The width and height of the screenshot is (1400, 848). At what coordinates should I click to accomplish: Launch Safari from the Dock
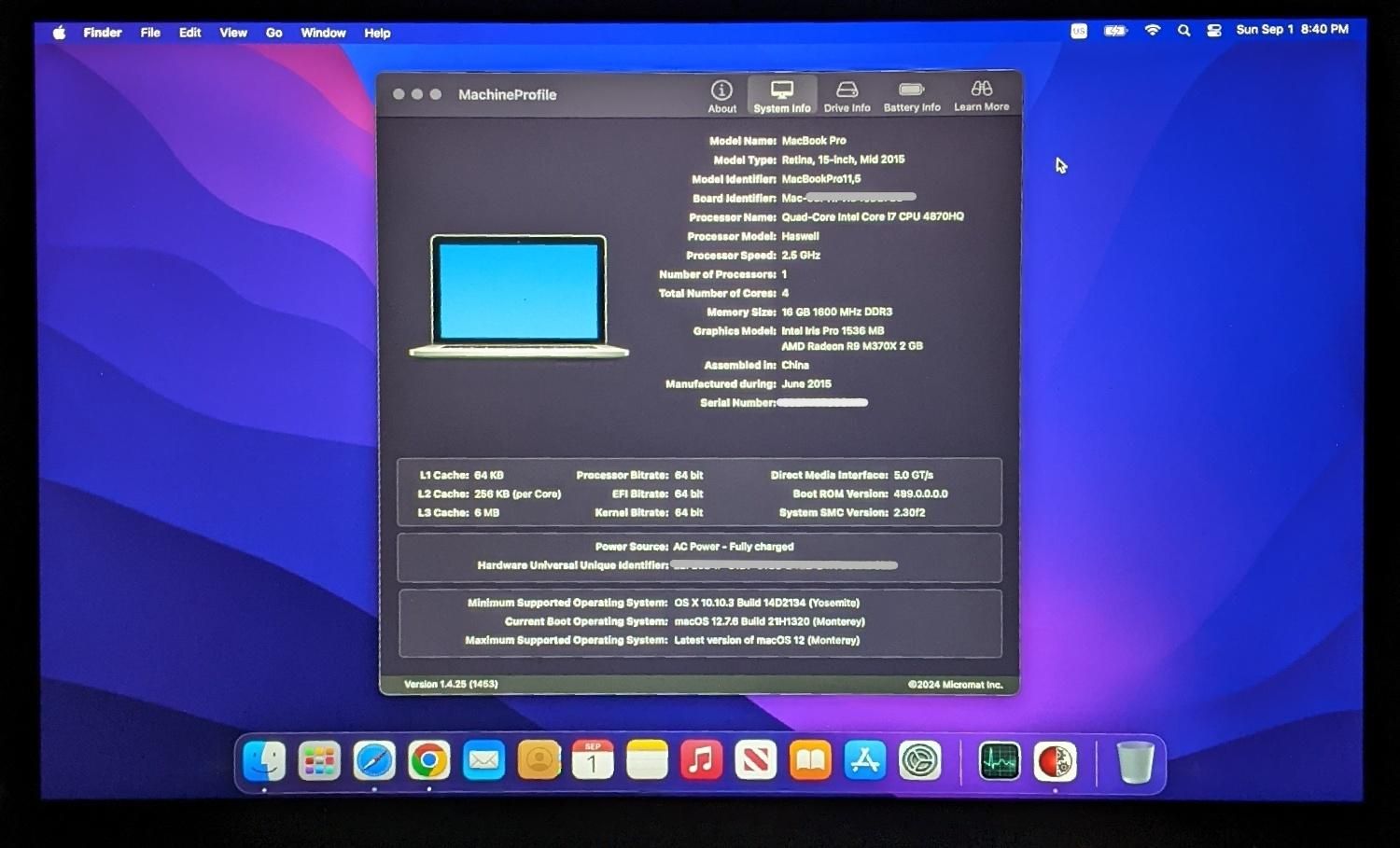[x=374, y=761]
